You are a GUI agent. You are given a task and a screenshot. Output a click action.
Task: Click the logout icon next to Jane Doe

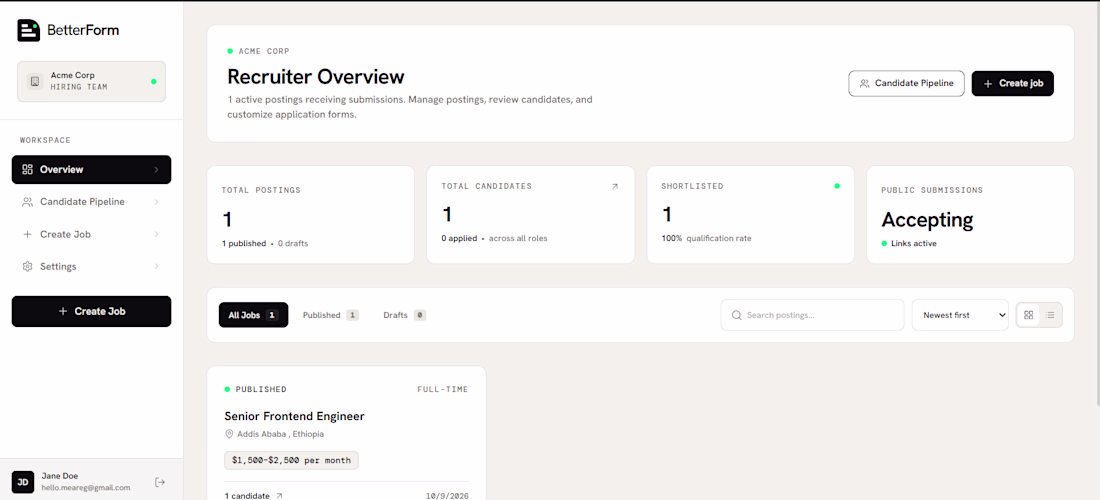160,482
